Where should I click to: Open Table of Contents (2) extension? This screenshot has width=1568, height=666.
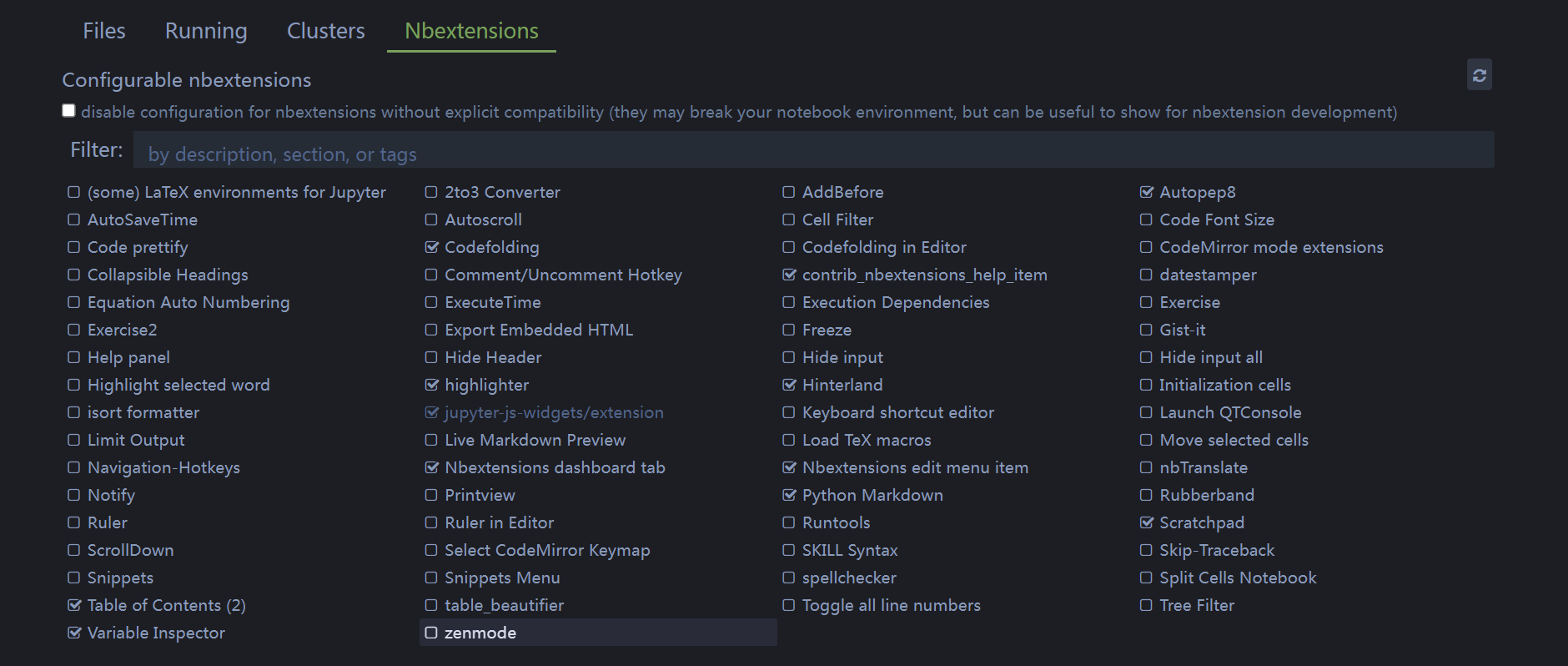(x=166, y=606)
